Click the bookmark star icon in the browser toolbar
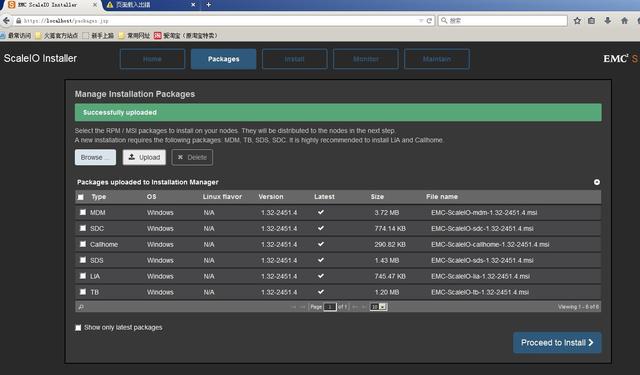640x375 pixels. click(577, 20)
